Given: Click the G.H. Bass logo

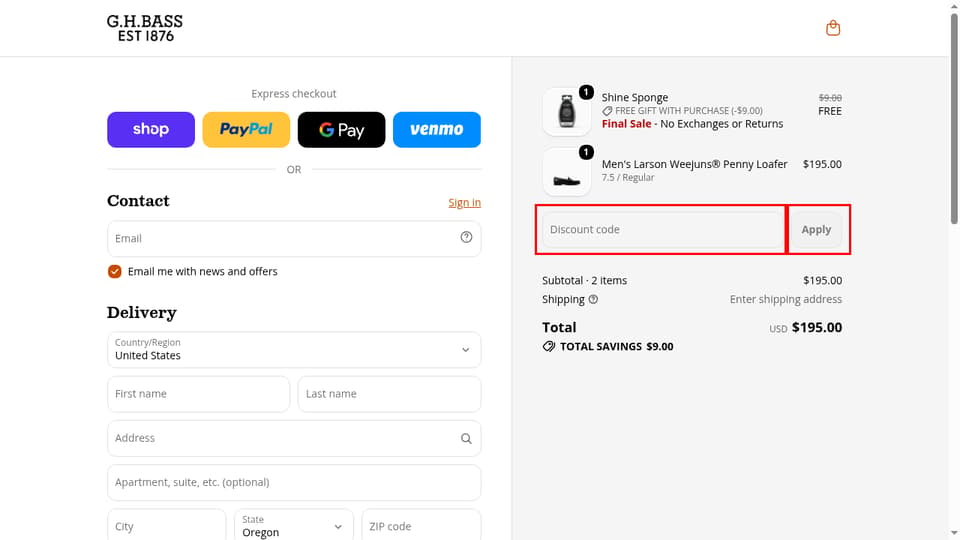Looking at the screenshot, I should [144, 28].
